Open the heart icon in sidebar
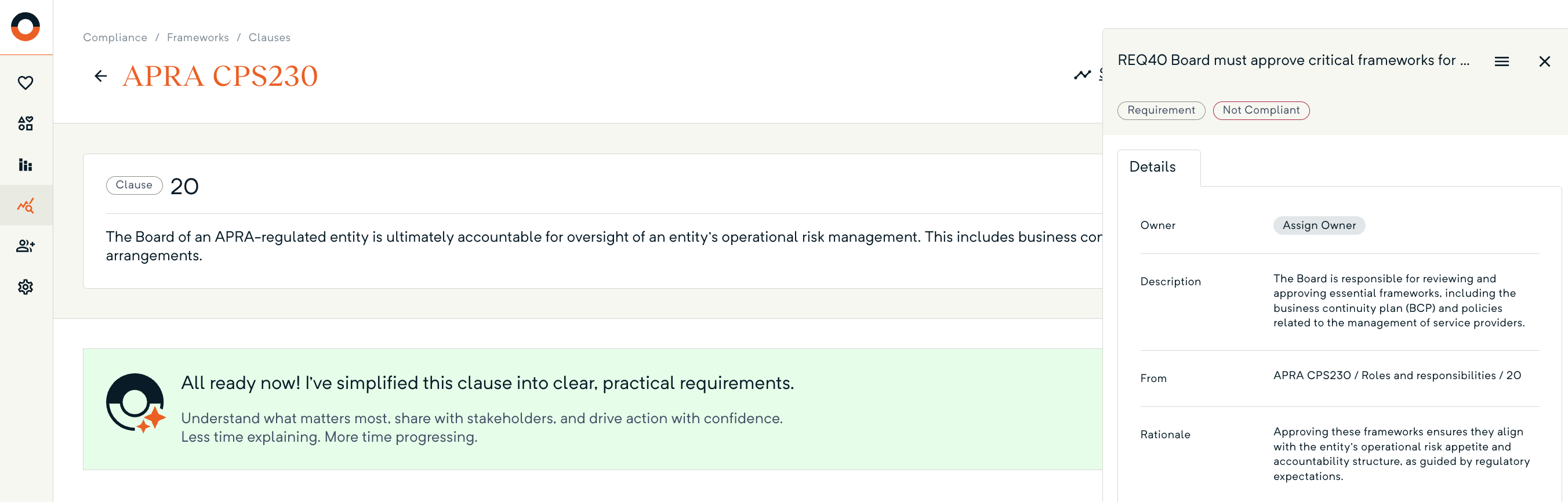Screen dimensions: 1568x502 click(26, 83)
